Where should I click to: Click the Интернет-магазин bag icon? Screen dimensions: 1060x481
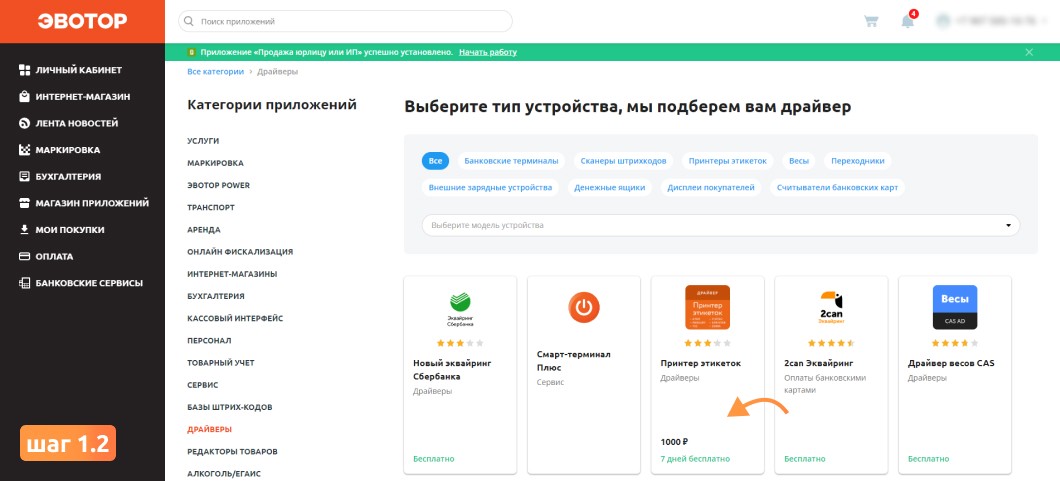24,97
